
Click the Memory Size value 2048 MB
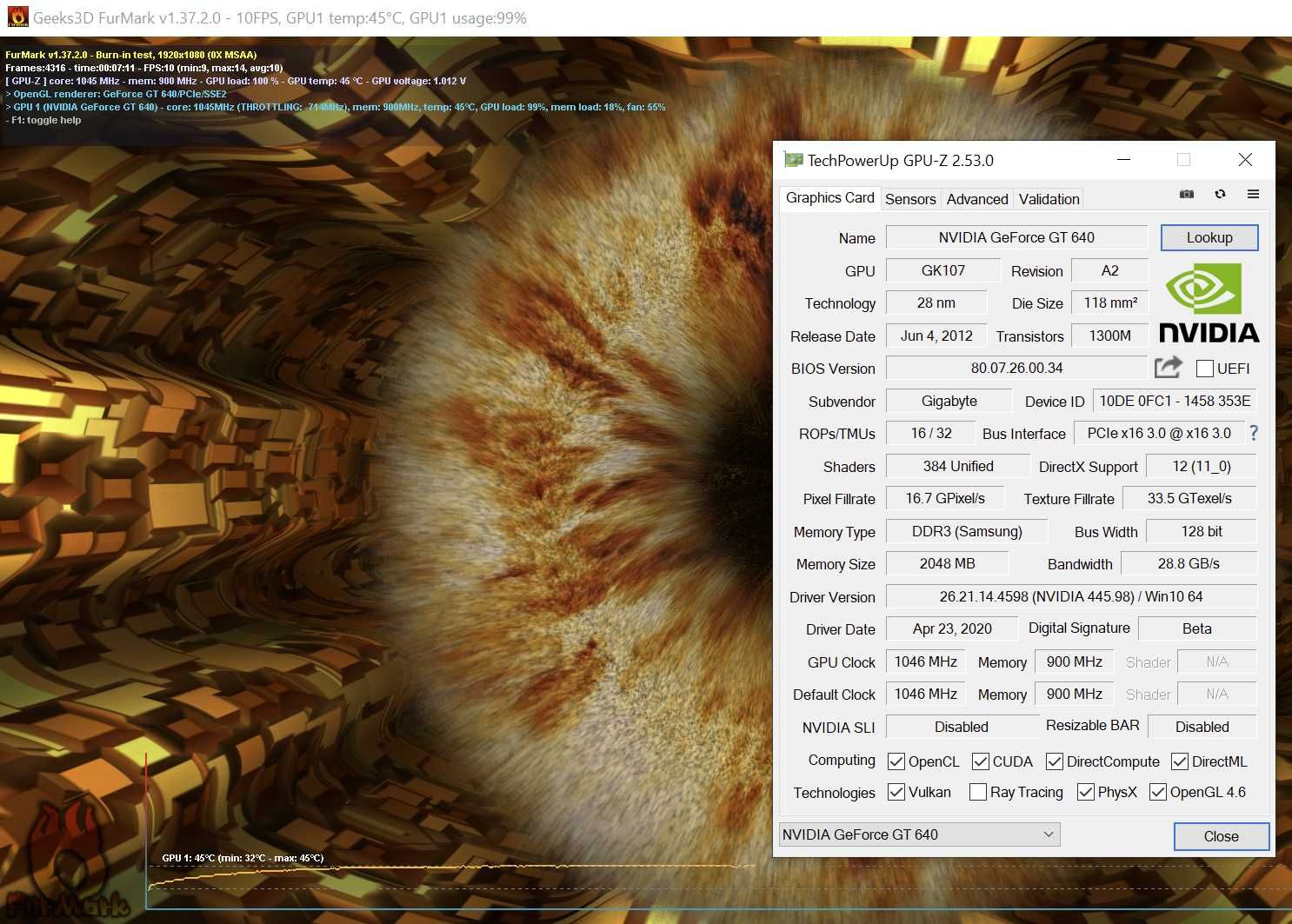947,563
